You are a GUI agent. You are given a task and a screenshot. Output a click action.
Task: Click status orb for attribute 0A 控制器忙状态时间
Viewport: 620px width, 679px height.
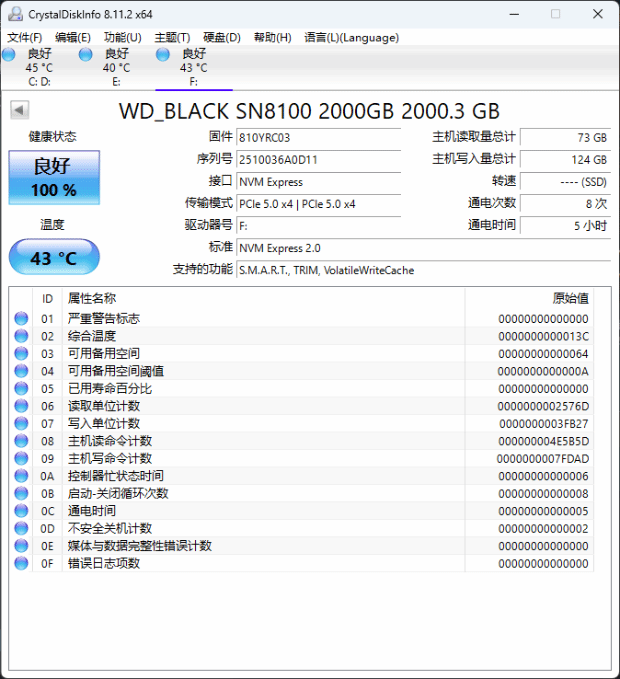point(21,475)
